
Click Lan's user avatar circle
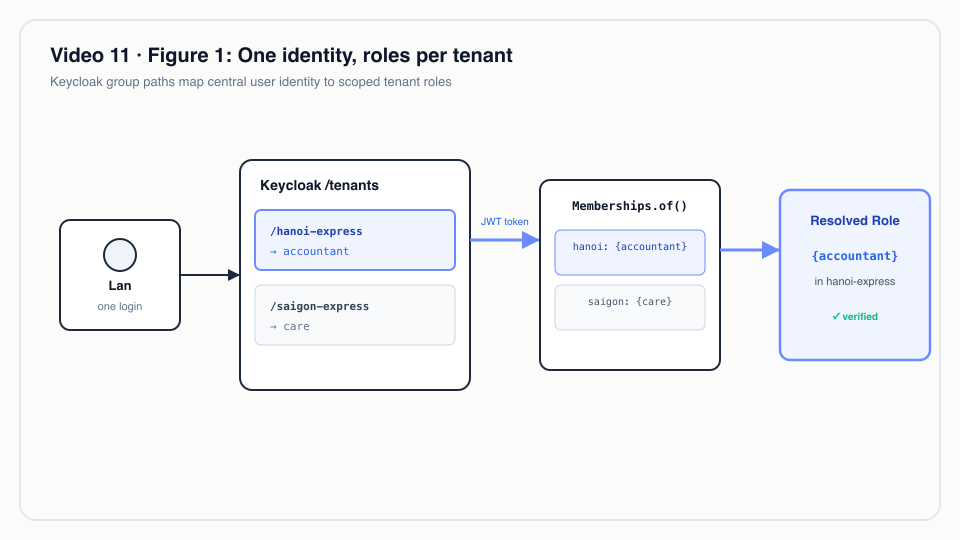[120, 255]
